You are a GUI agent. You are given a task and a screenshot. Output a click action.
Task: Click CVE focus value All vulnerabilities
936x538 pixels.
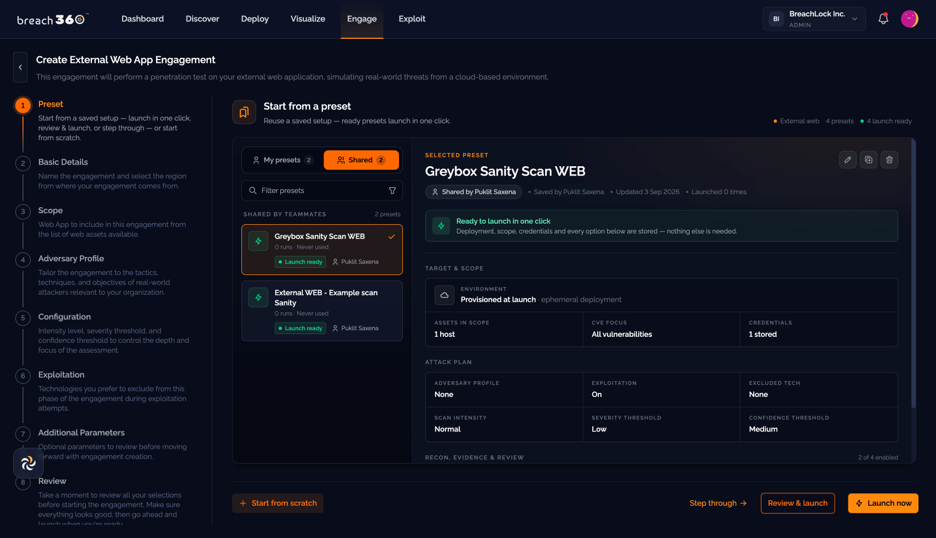point(621,334)
